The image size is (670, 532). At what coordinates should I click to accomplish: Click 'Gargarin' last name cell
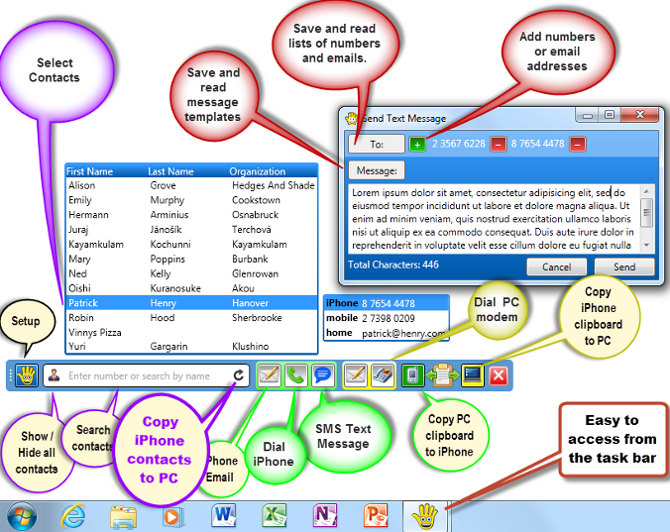click(x=168, y=347)
